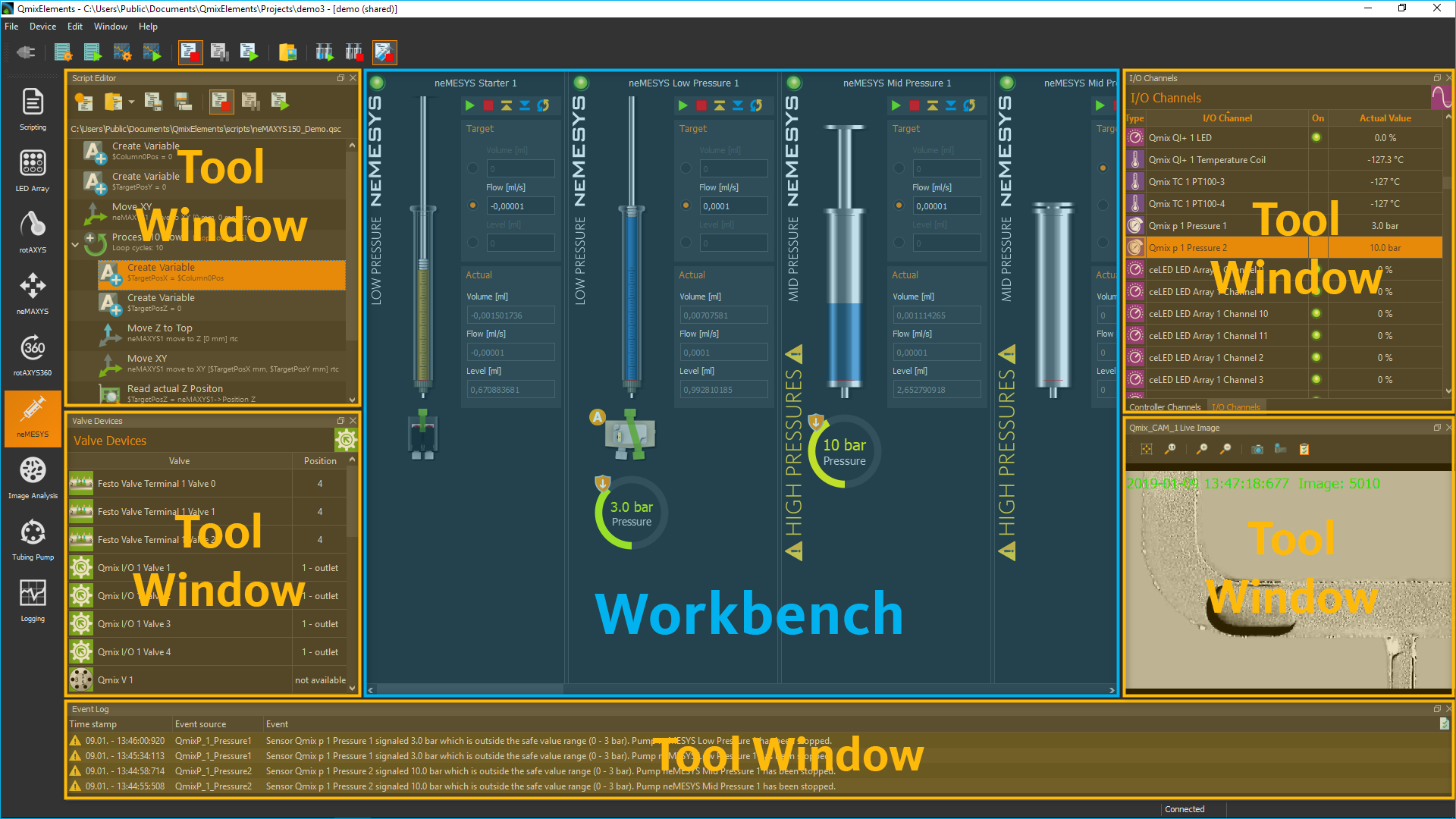Click the 3.0 bar pressure dial indicator
The height and width of the screenshot is (819, 1456).
coord(630,512)
